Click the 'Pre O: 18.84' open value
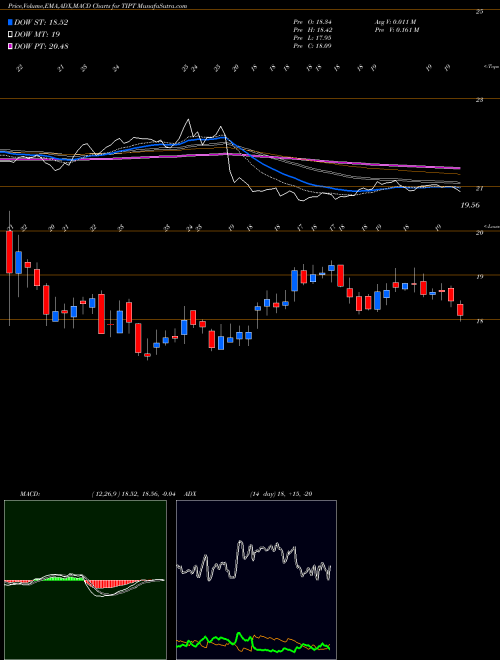500x660 pixels. tap(313, 22)
